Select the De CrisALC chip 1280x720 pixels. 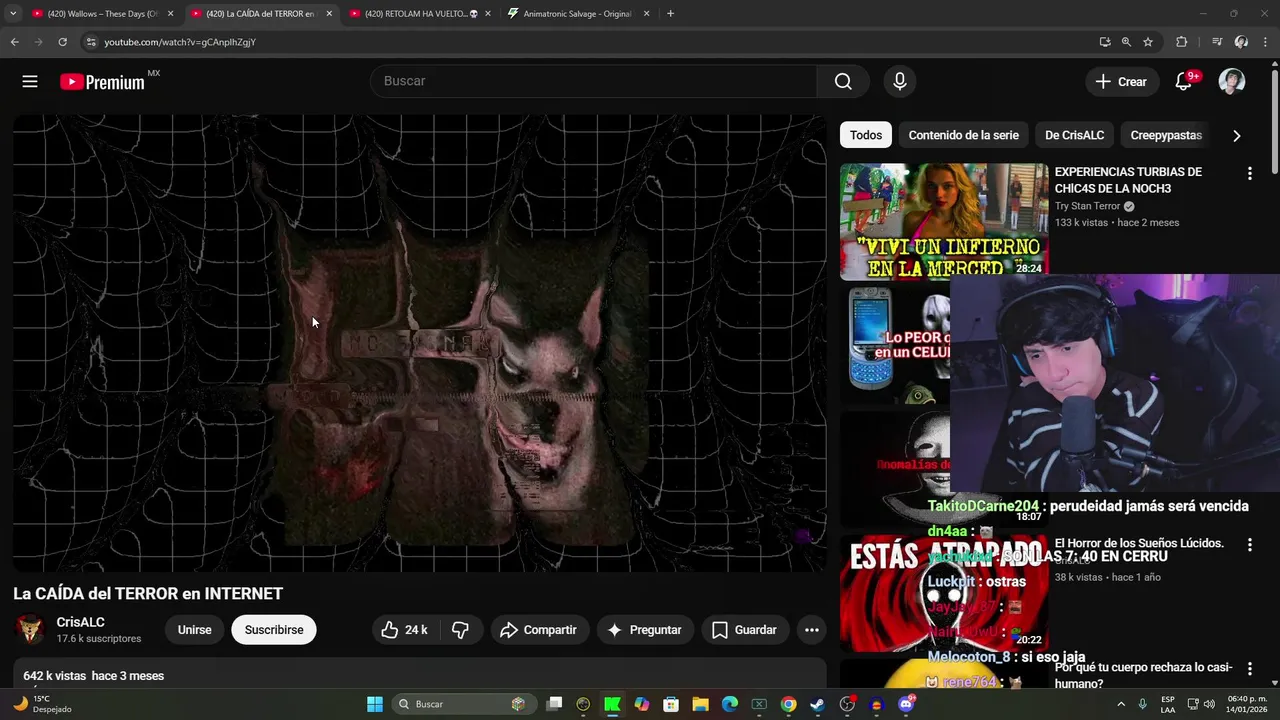coord(1074,136)
